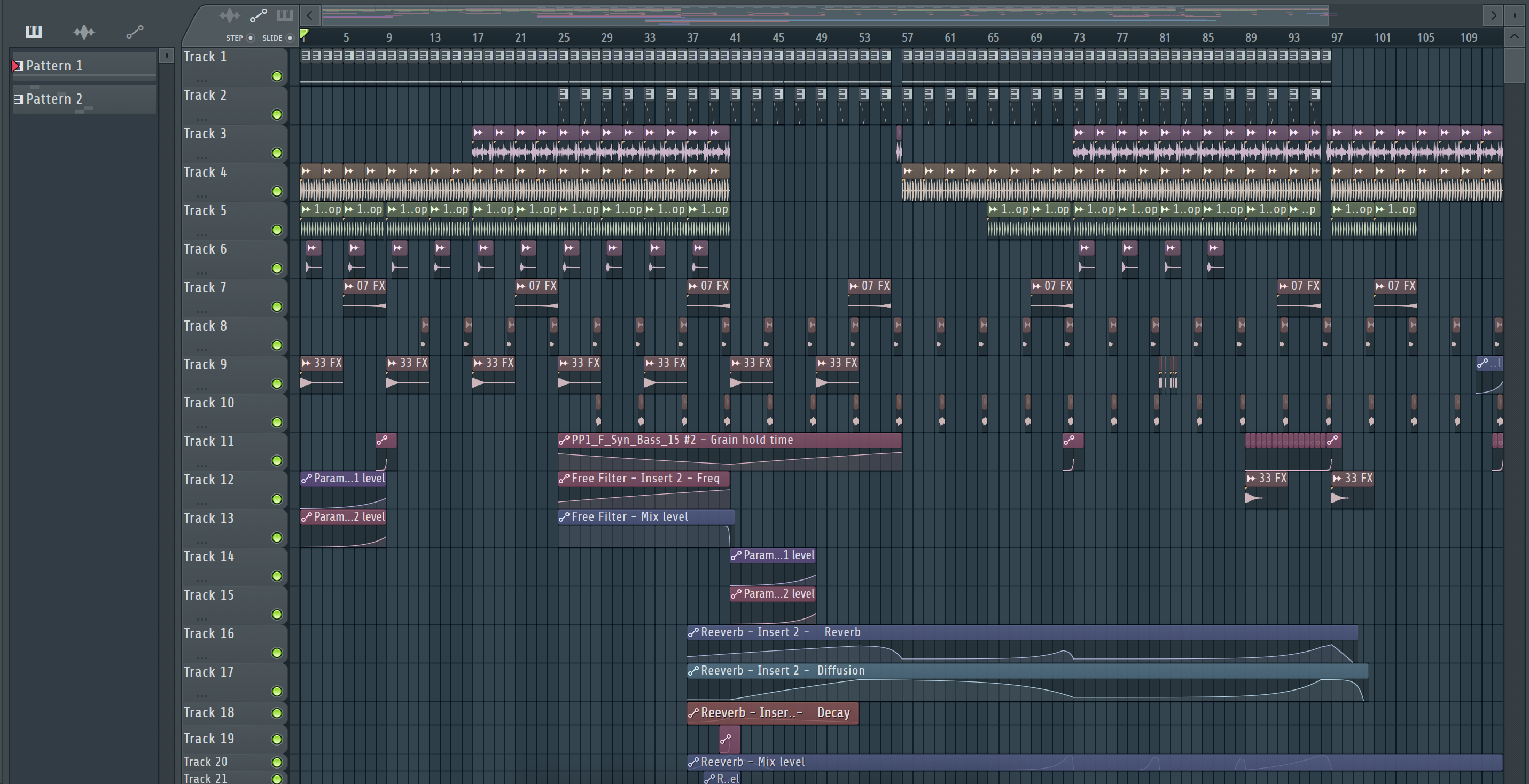The height and width of the screenshot is (784, 1529).
Task: Mute Track 1 with its green LED
Action: [x=277, y=76]
